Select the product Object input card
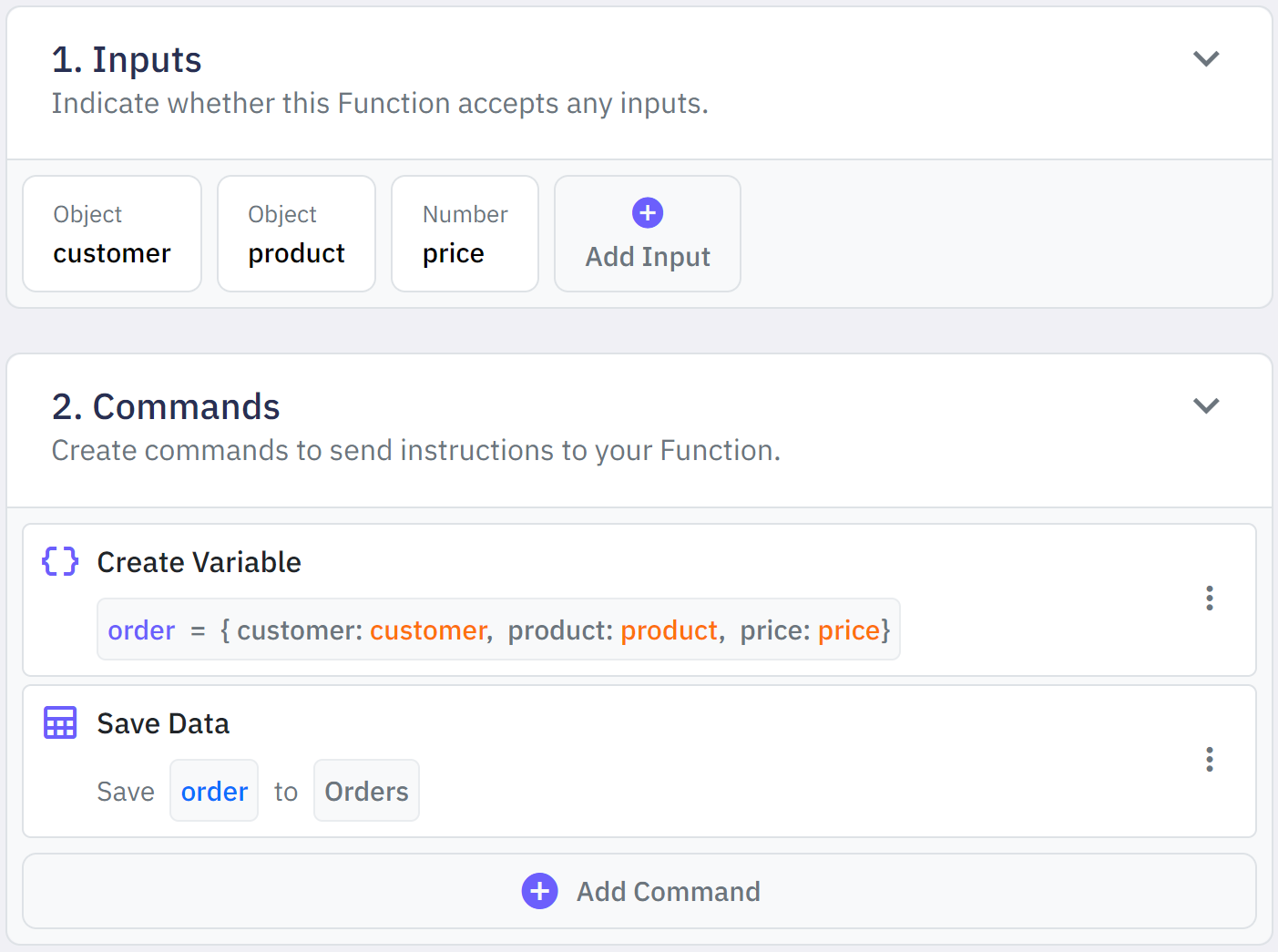 coord(296,234)
